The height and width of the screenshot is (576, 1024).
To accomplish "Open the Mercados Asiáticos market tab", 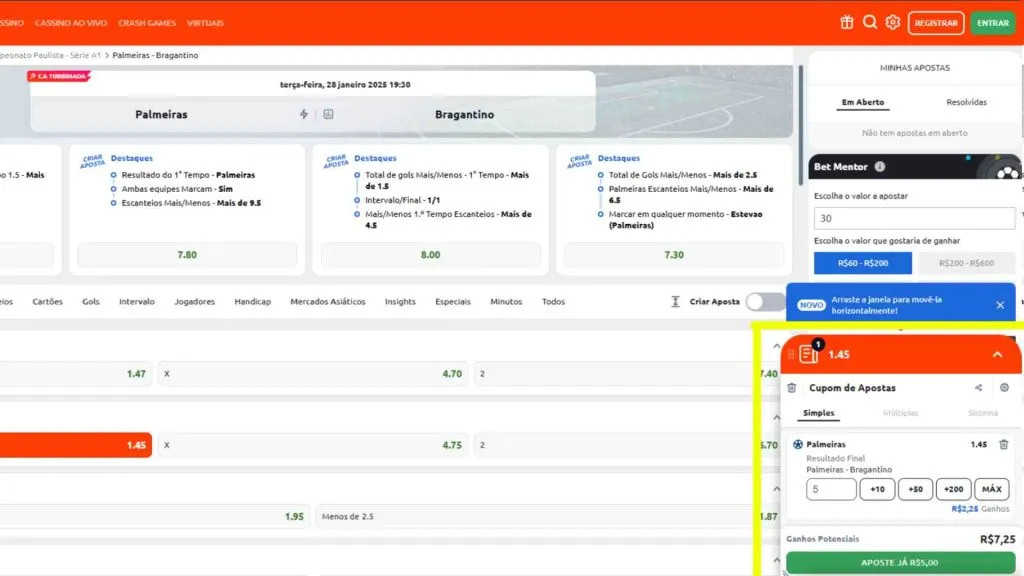I will click(327, 302).
